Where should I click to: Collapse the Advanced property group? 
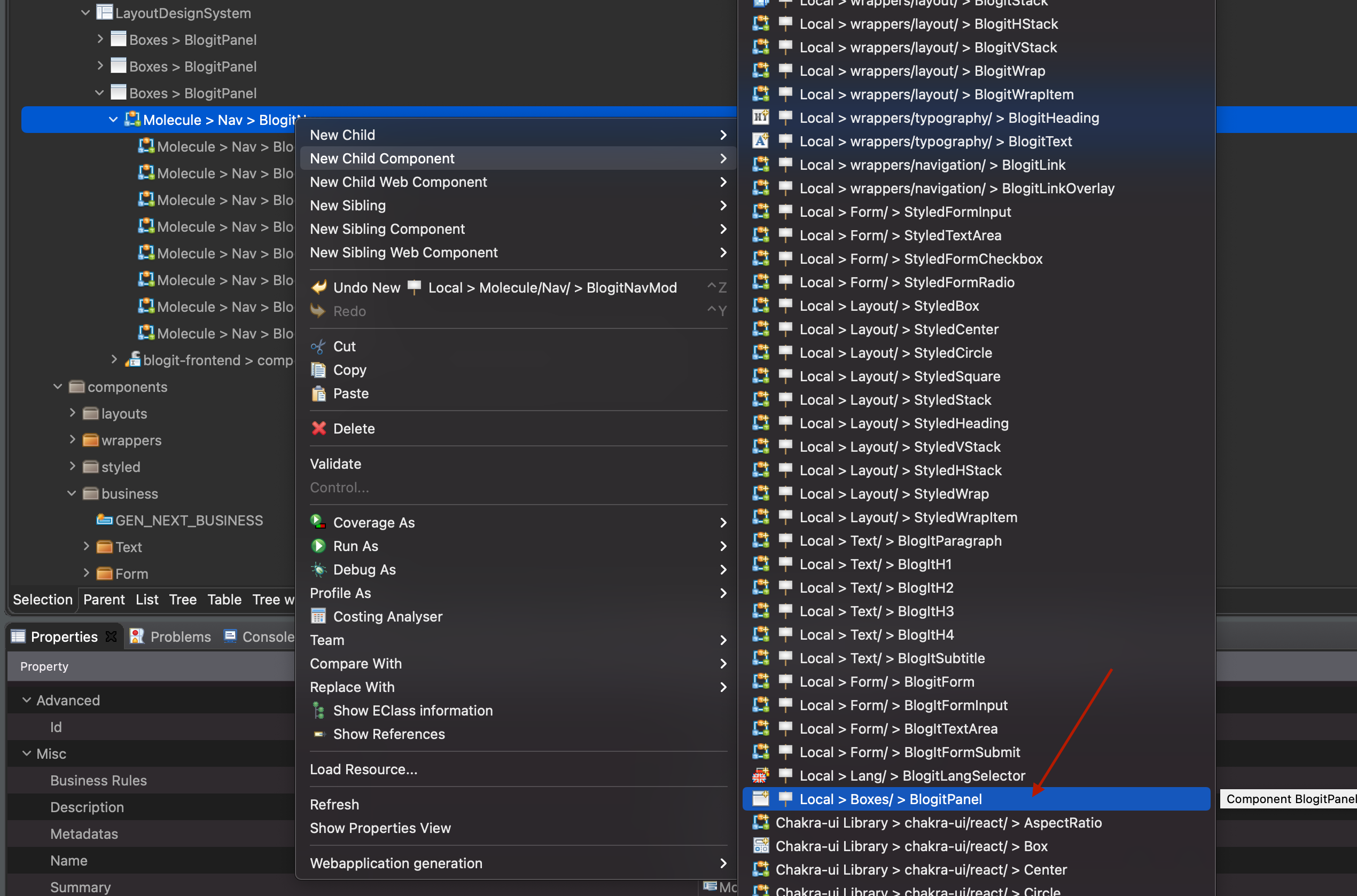click(26, 700)
